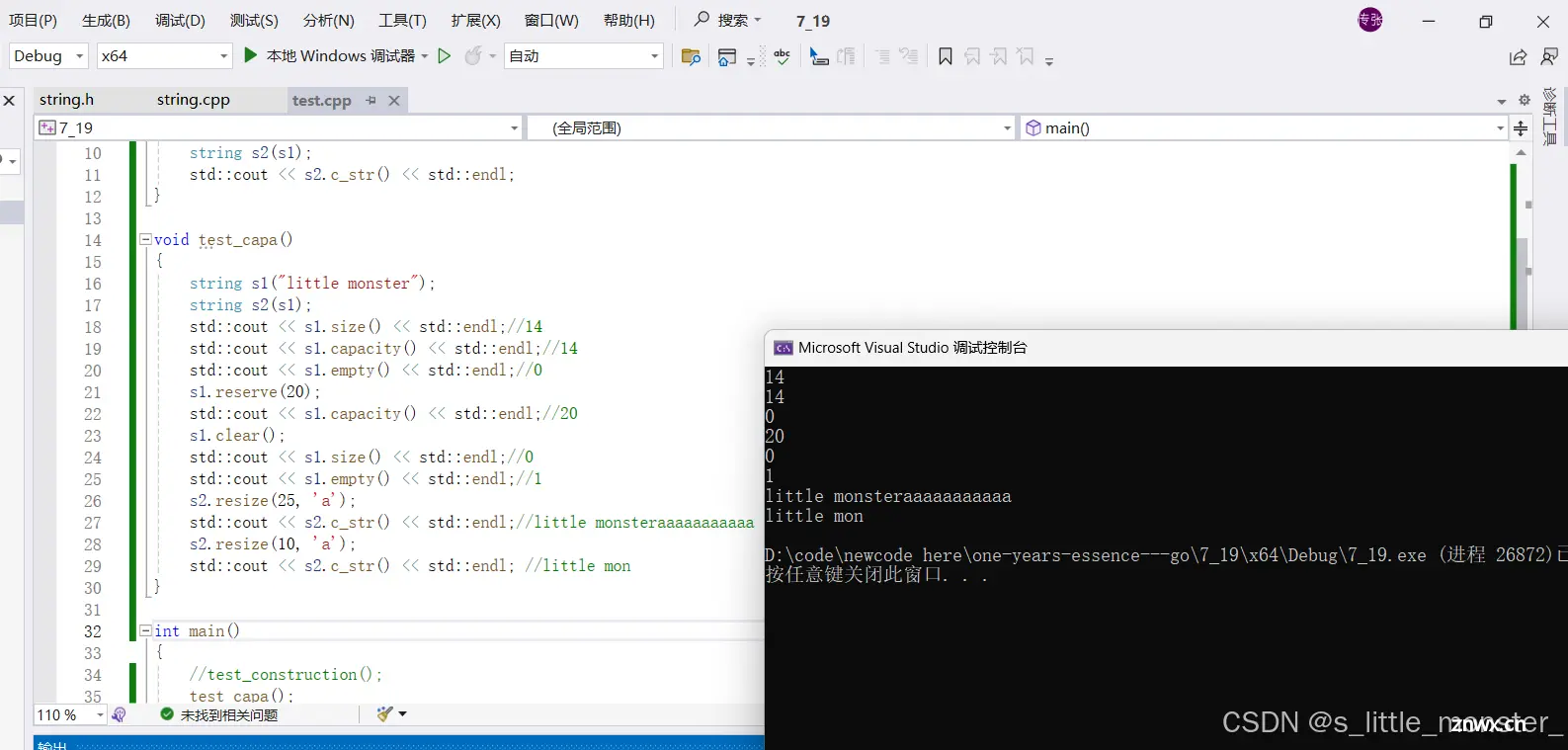Pin the test.cpp tab
1568x750 pixels.
pyautogui.click(x=371, y=100)
